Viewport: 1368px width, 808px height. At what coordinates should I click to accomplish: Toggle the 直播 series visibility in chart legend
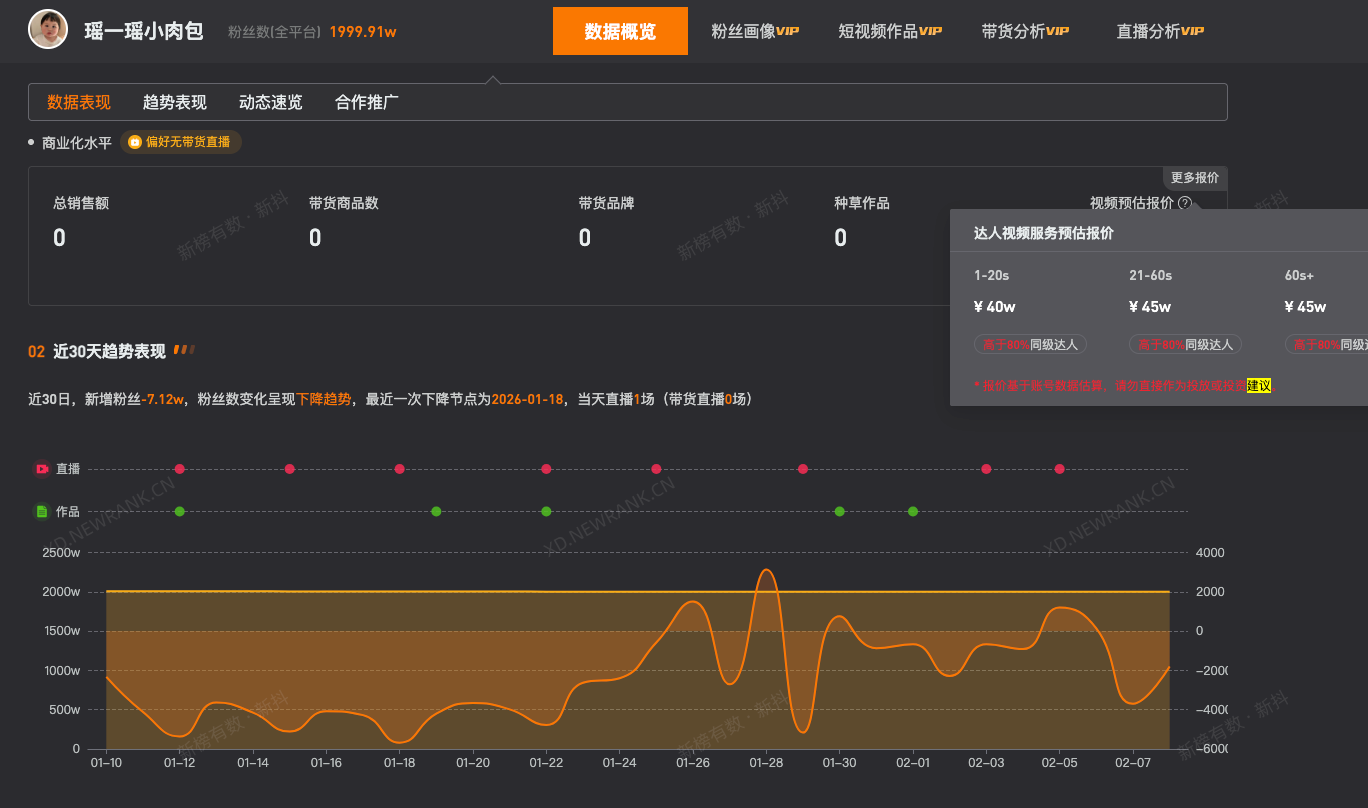tap(56, 468)
